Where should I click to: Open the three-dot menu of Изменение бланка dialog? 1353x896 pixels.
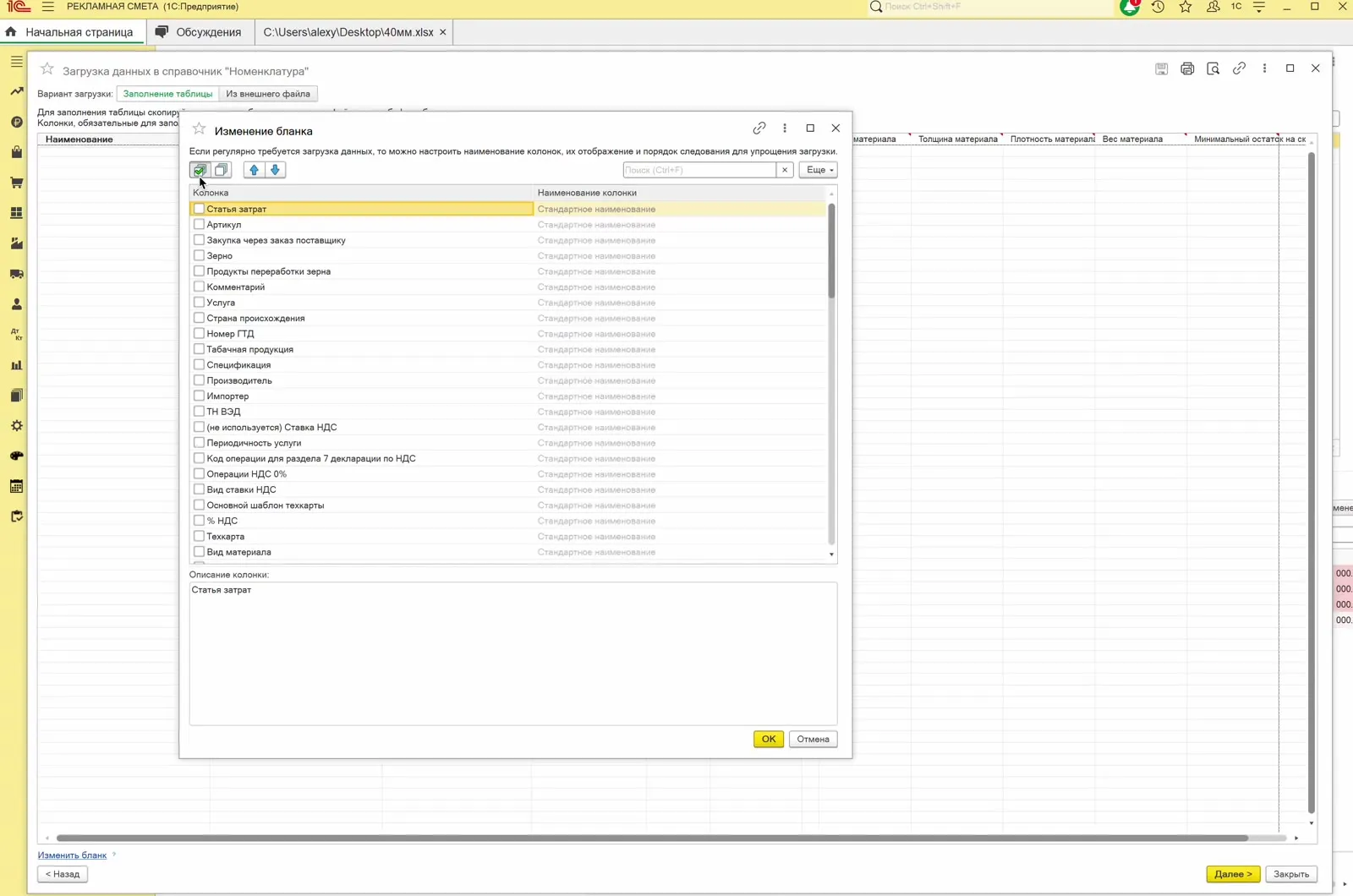pos(785,128)
